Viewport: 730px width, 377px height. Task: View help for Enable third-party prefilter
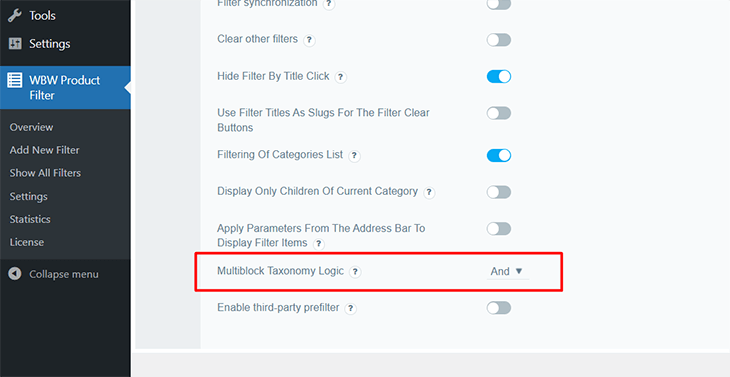click(351, 309)
